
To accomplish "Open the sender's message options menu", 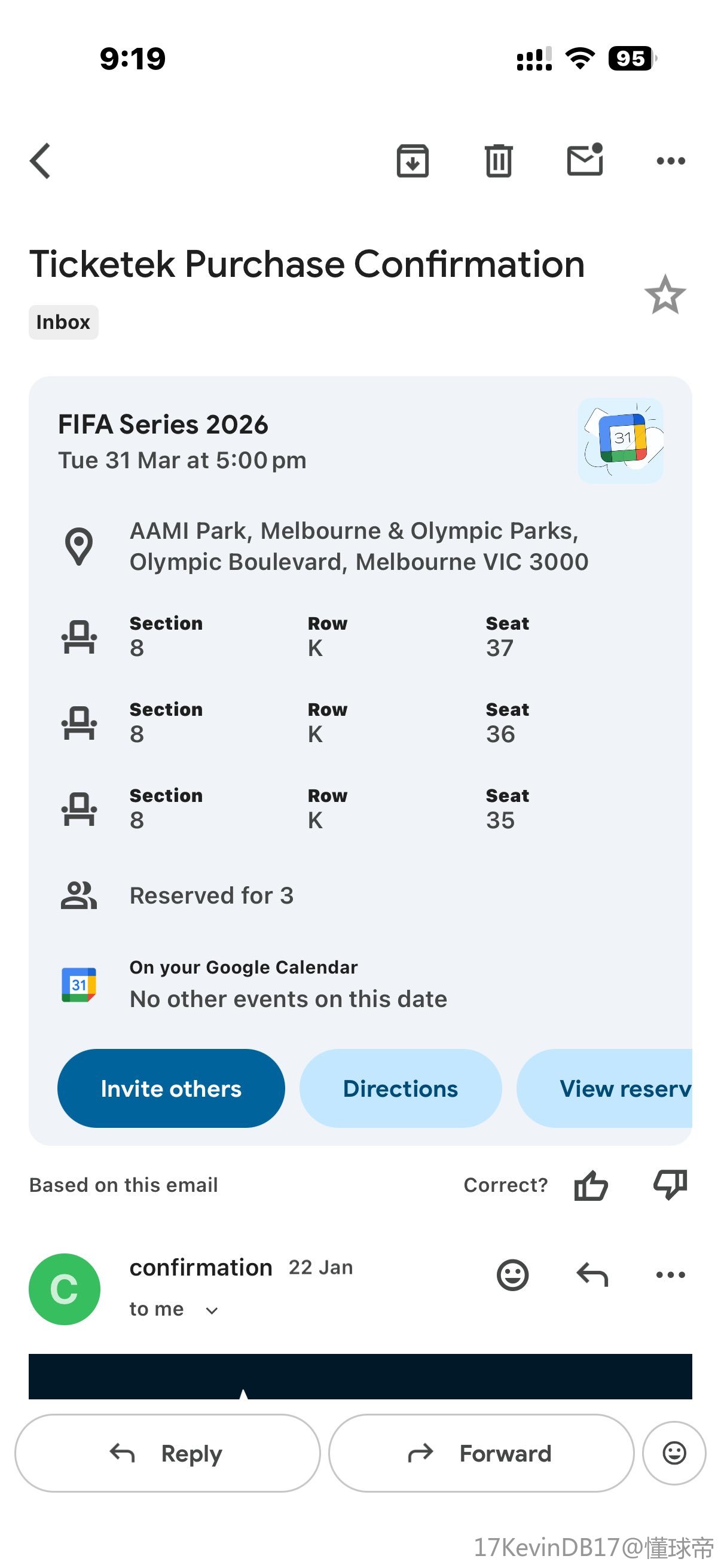I will 671,1274.
